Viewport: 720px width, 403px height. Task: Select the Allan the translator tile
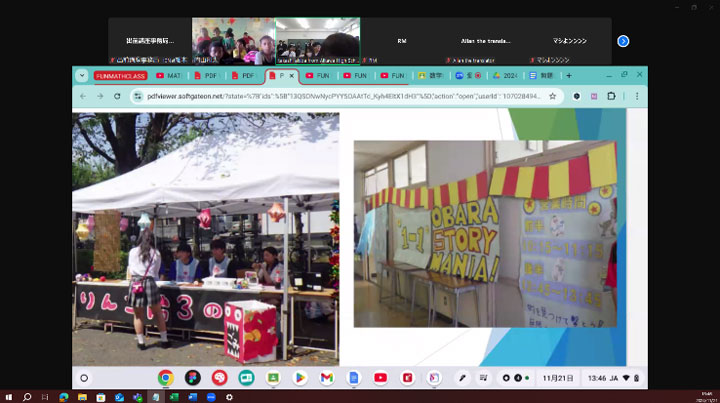[x=486, y=41]
